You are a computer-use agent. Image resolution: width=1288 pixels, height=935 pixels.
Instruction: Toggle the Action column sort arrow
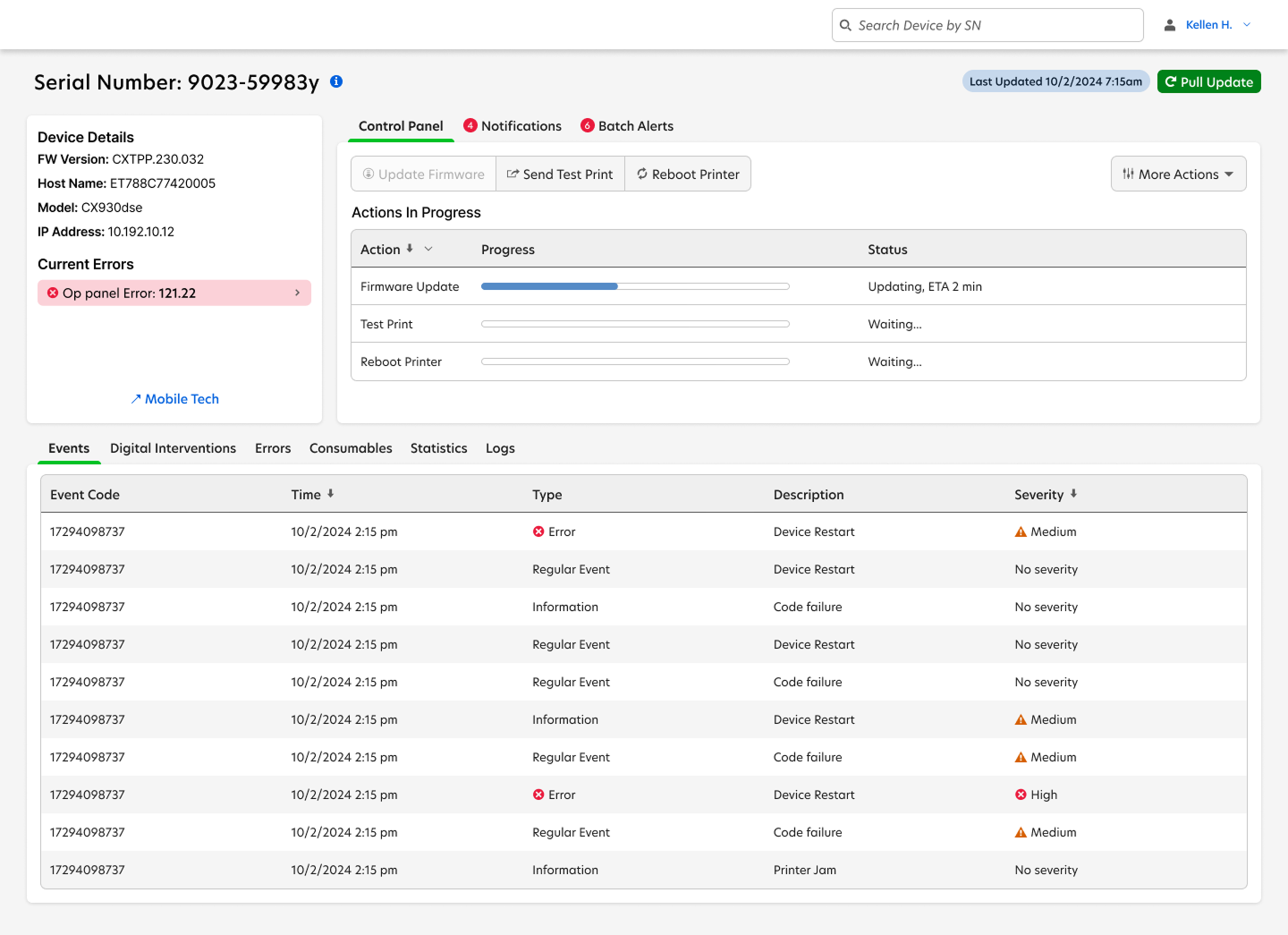point(410,249)
